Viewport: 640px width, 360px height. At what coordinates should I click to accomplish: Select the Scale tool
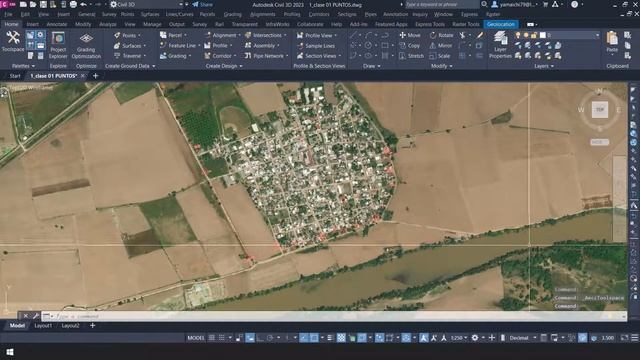440,56
